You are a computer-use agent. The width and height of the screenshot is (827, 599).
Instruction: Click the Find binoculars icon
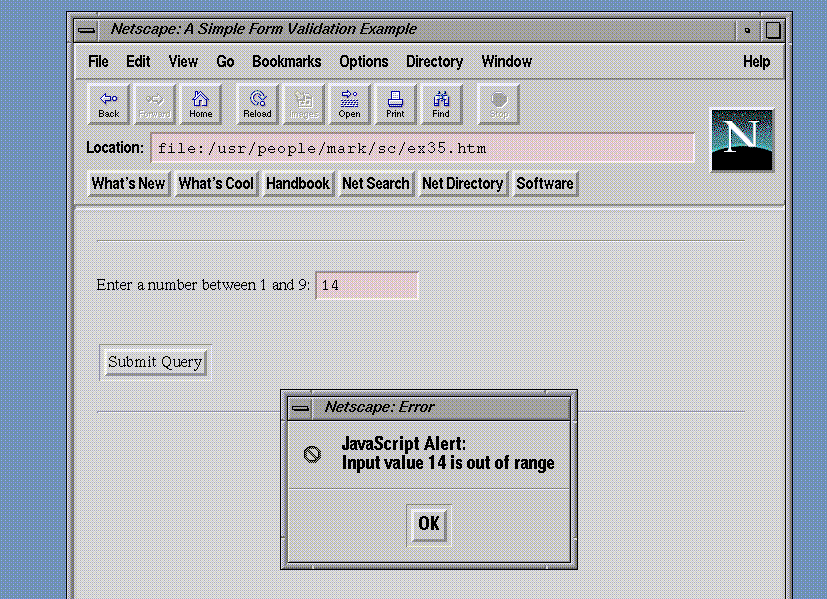click(x=441, y=104)
